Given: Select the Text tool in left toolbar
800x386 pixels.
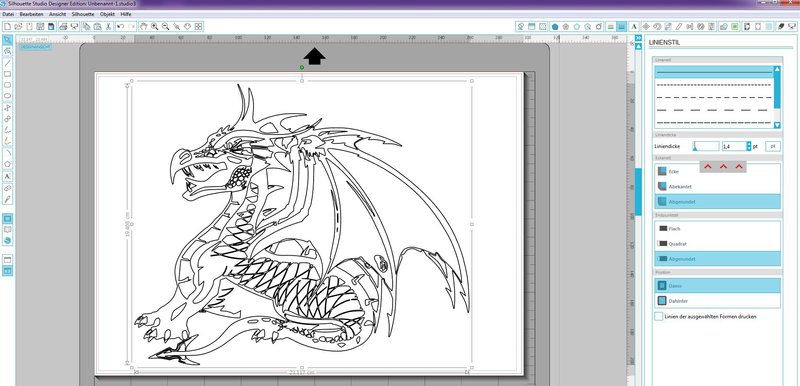Looking at the screenshot, I should pyautogui.click(x=8, y=176).
